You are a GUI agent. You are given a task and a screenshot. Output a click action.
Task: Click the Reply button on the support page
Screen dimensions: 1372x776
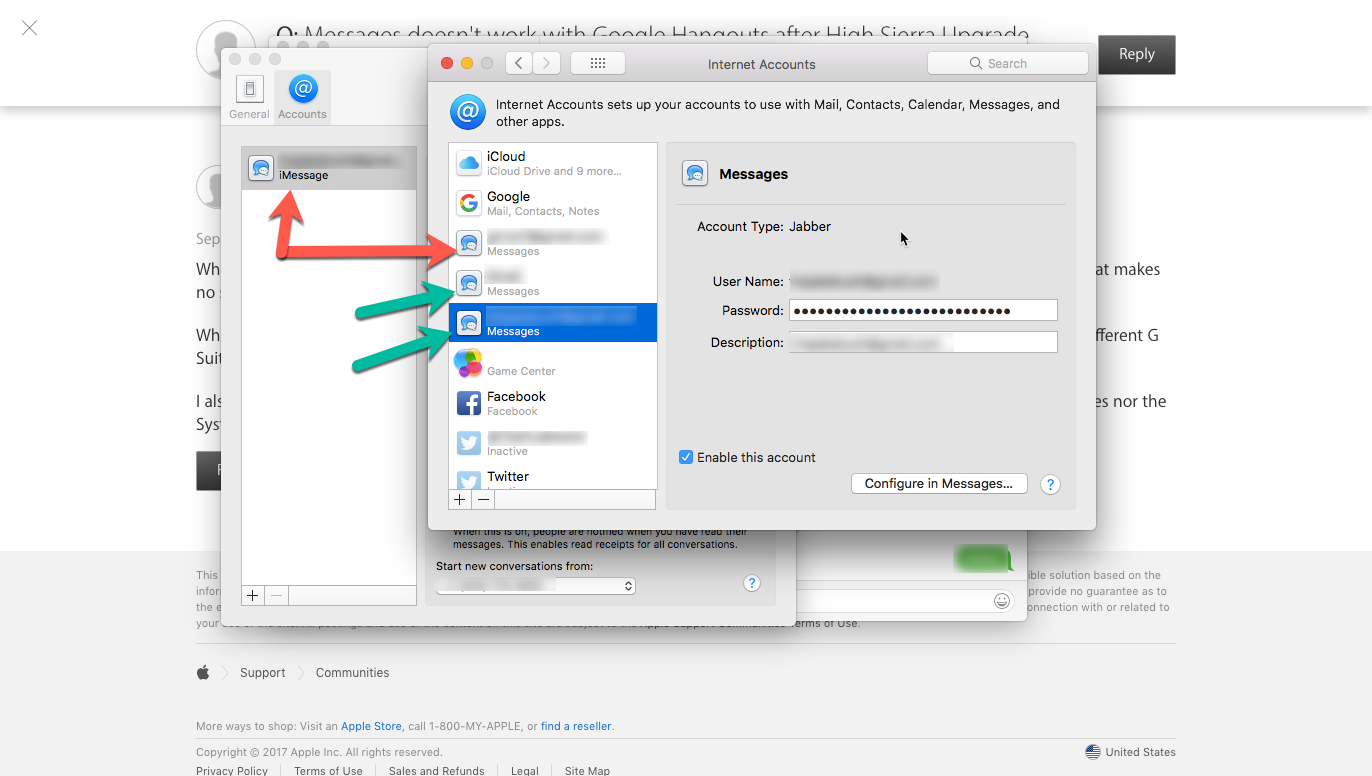pos(1136,54)
